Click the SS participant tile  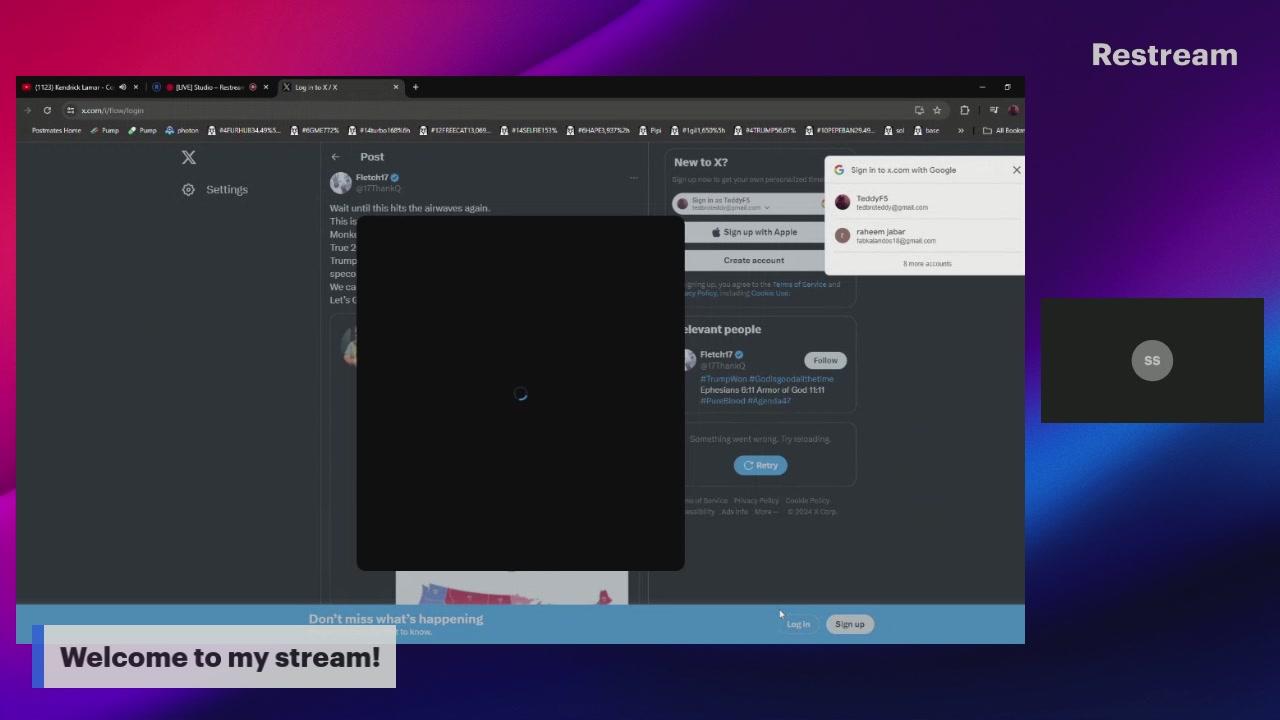tap(1152, 360)
